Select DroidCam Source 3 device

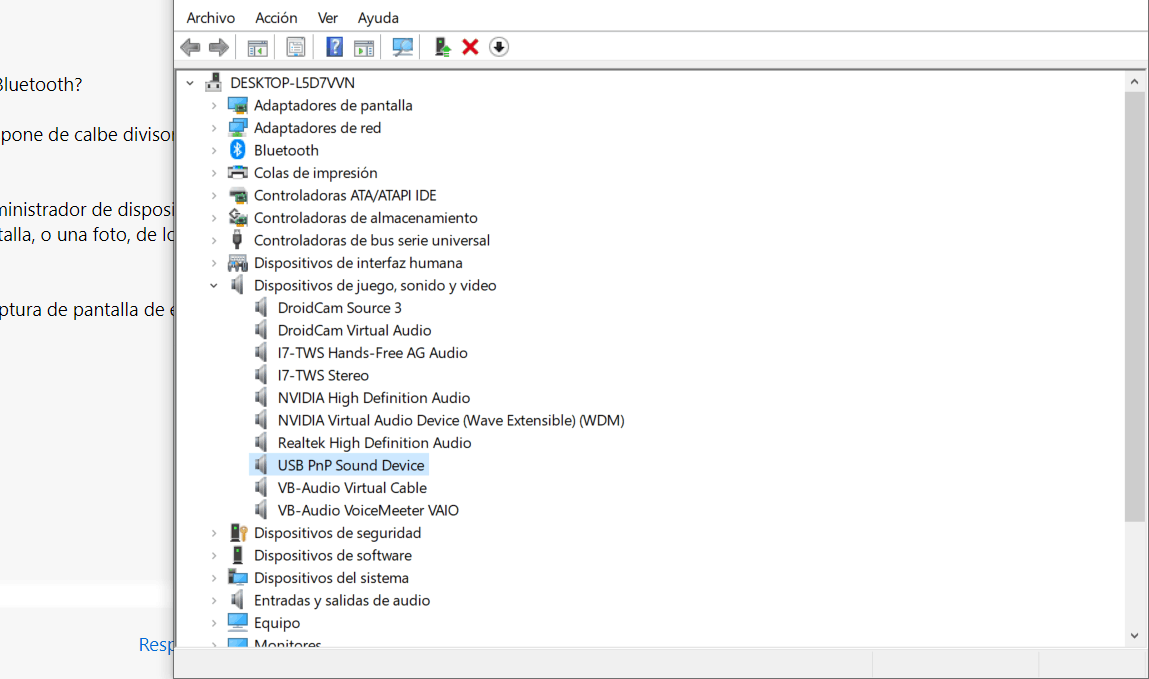339,308
